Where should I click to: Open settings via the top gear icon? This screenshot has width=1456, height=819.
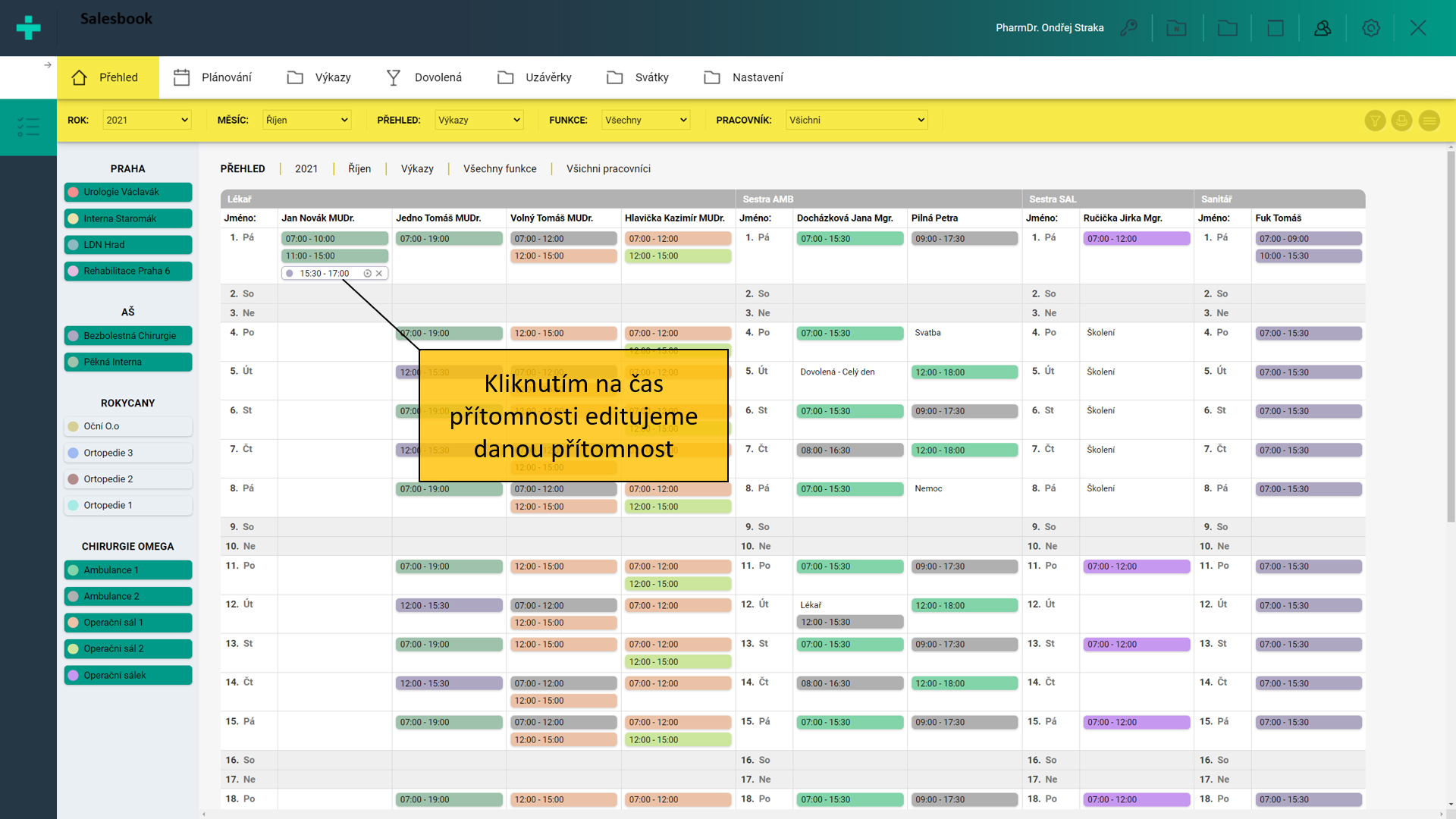(1370, 28)
